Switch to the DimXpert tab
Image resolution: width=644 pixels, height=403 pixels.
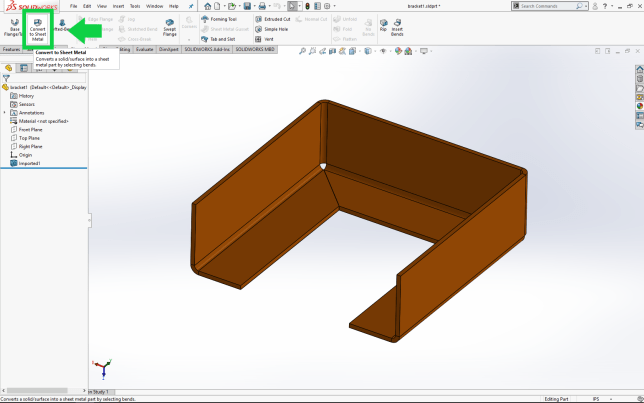tap(168, 49)
